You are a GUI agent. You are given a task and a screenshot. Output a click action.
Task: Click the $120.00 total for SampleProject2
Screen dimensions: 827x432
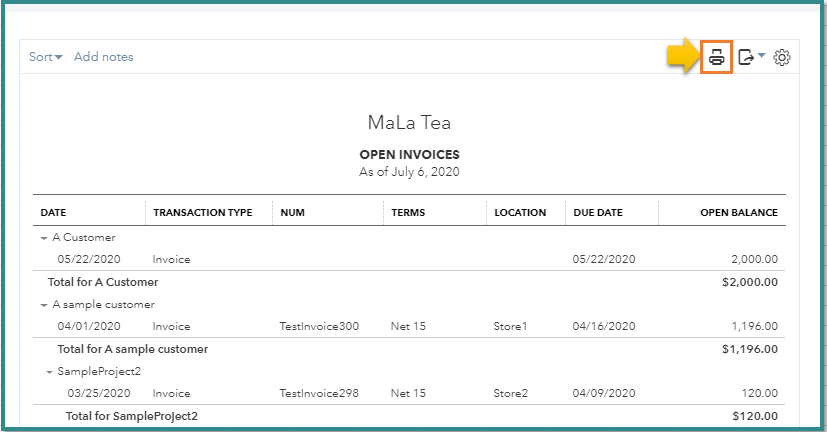coord(755,416)
